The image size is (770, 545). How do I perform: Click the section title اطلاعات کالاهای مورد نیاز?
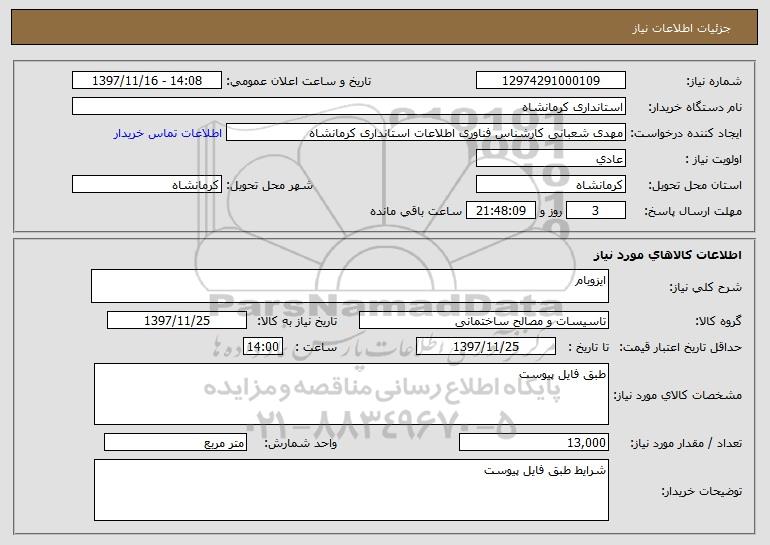pos(667,254)
